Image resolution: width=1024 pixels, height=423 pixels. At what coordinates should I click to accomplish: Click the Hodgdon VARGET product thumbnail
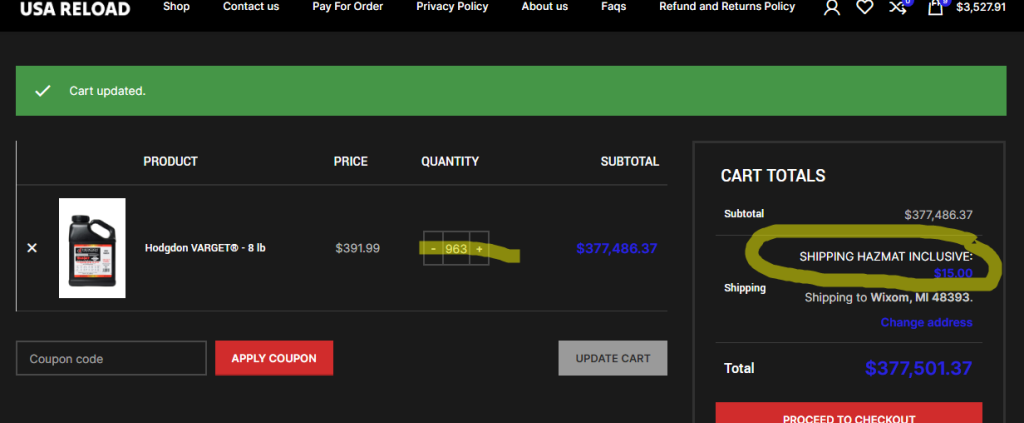(92, 247)
